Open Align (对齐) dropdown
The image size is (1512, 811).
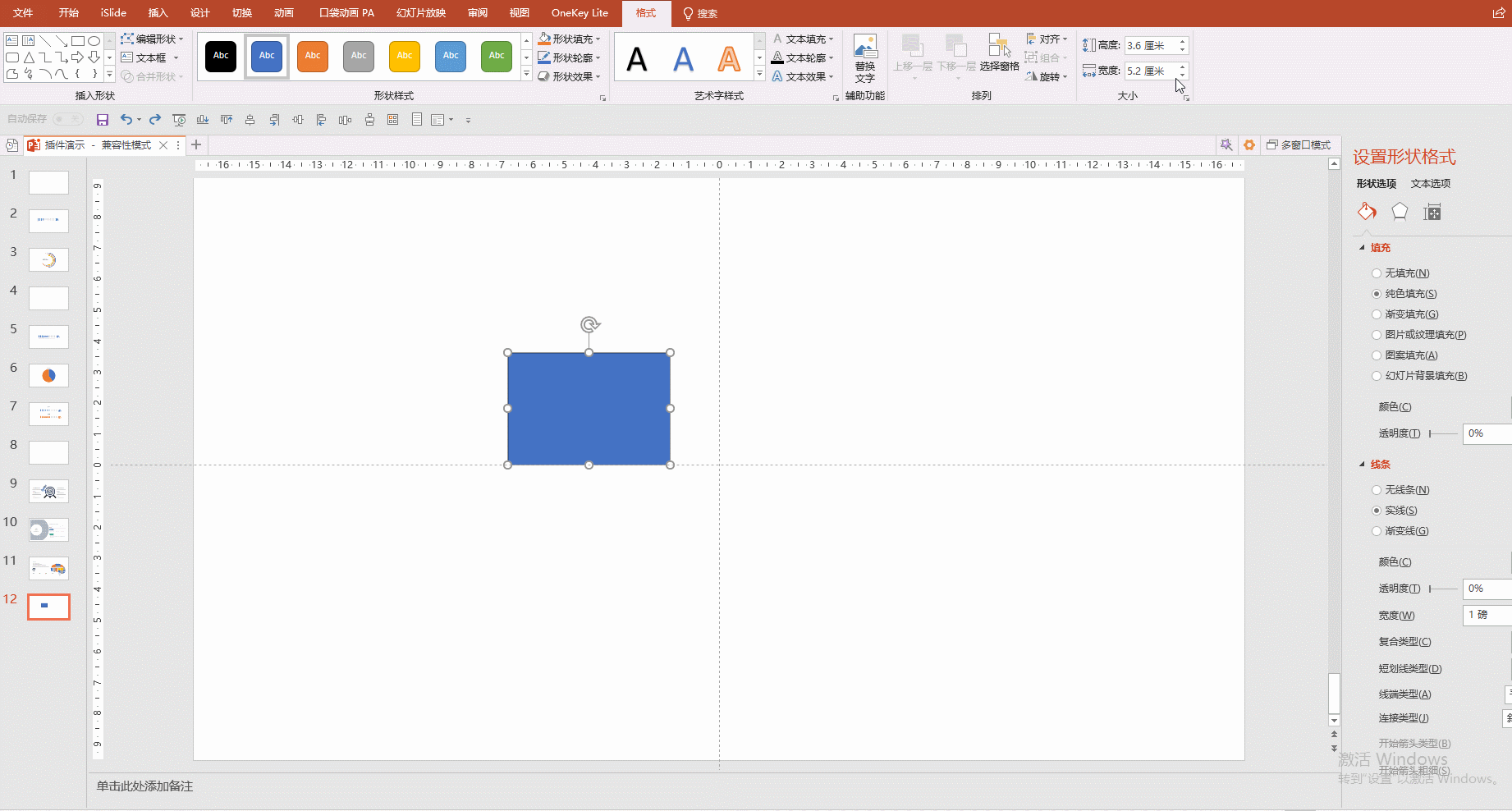point(1047,39)
